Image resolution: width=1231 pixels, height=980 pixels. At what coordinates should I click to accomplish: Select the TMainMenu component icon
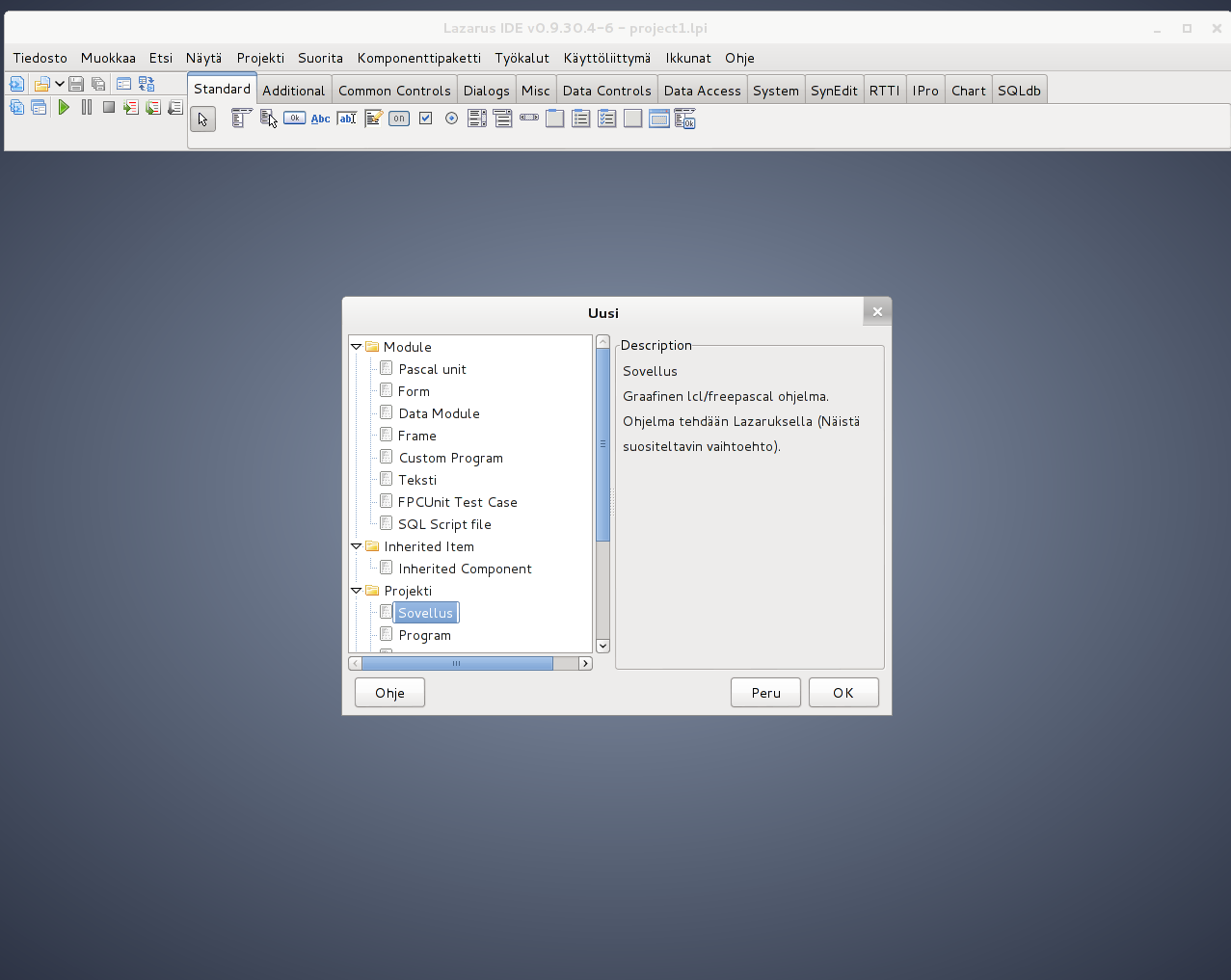tap(242, 119)
